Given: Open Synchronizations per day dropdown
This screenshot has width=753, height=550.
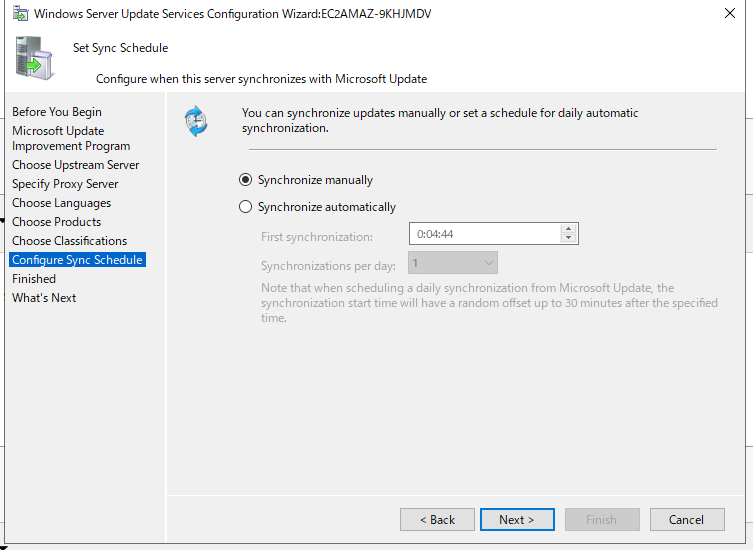Looking at the screenshot, I should [x=453, y=263].
